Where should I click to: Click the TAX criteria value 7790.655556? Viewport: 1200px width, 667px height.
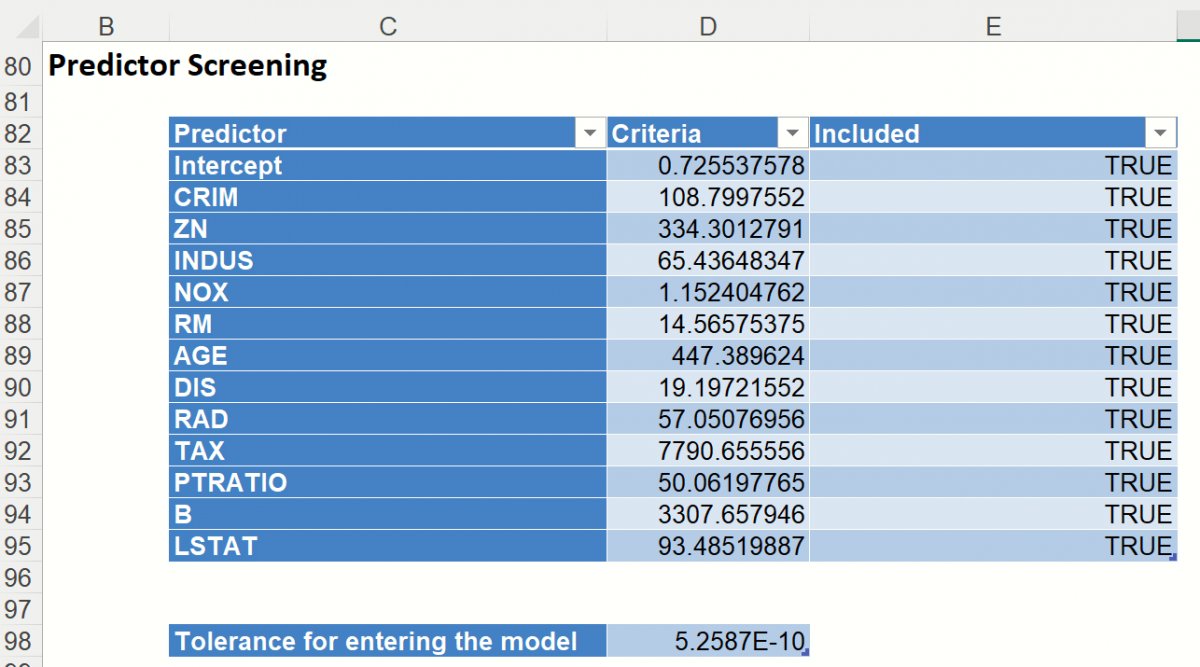point(708,451)
